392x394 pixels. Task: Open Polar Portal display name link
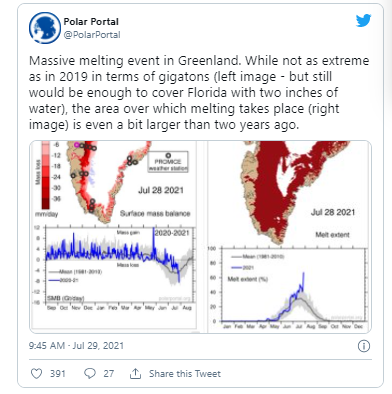tap(91, 22)
